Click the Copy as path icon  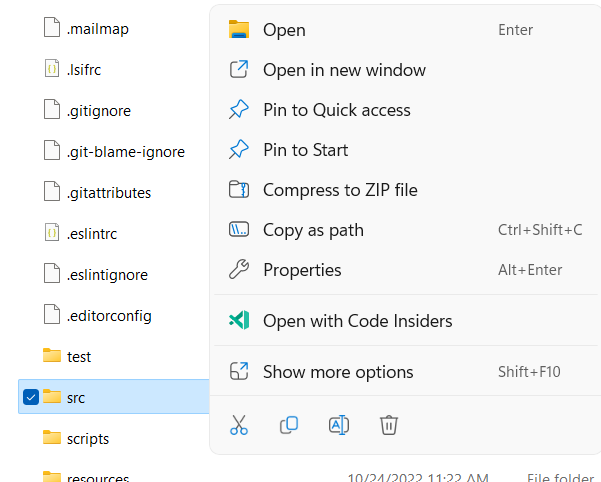pos(239,230)
